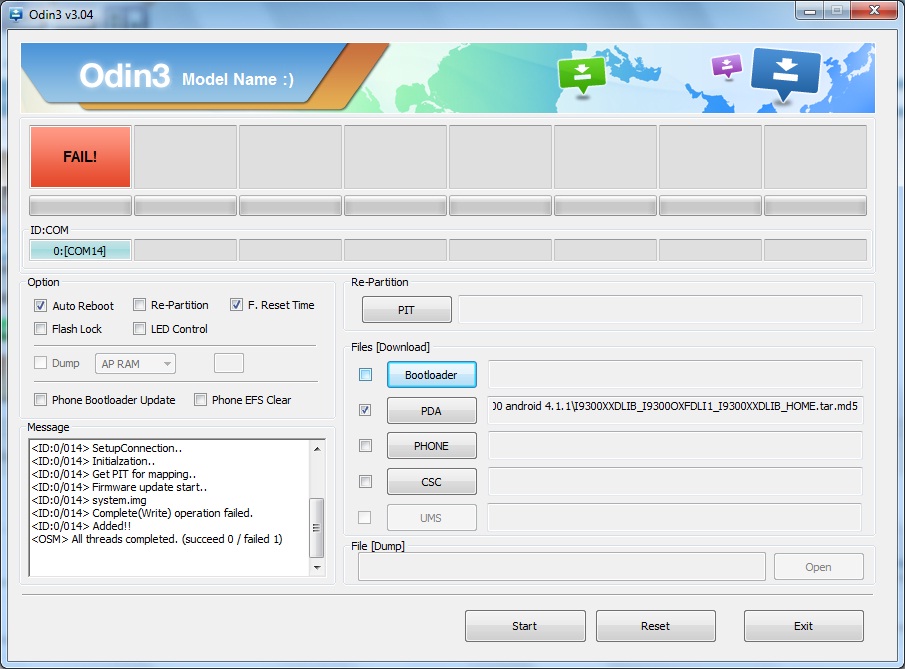Click the 'Get PIT for mapping..' log line

tap(114, 474)
